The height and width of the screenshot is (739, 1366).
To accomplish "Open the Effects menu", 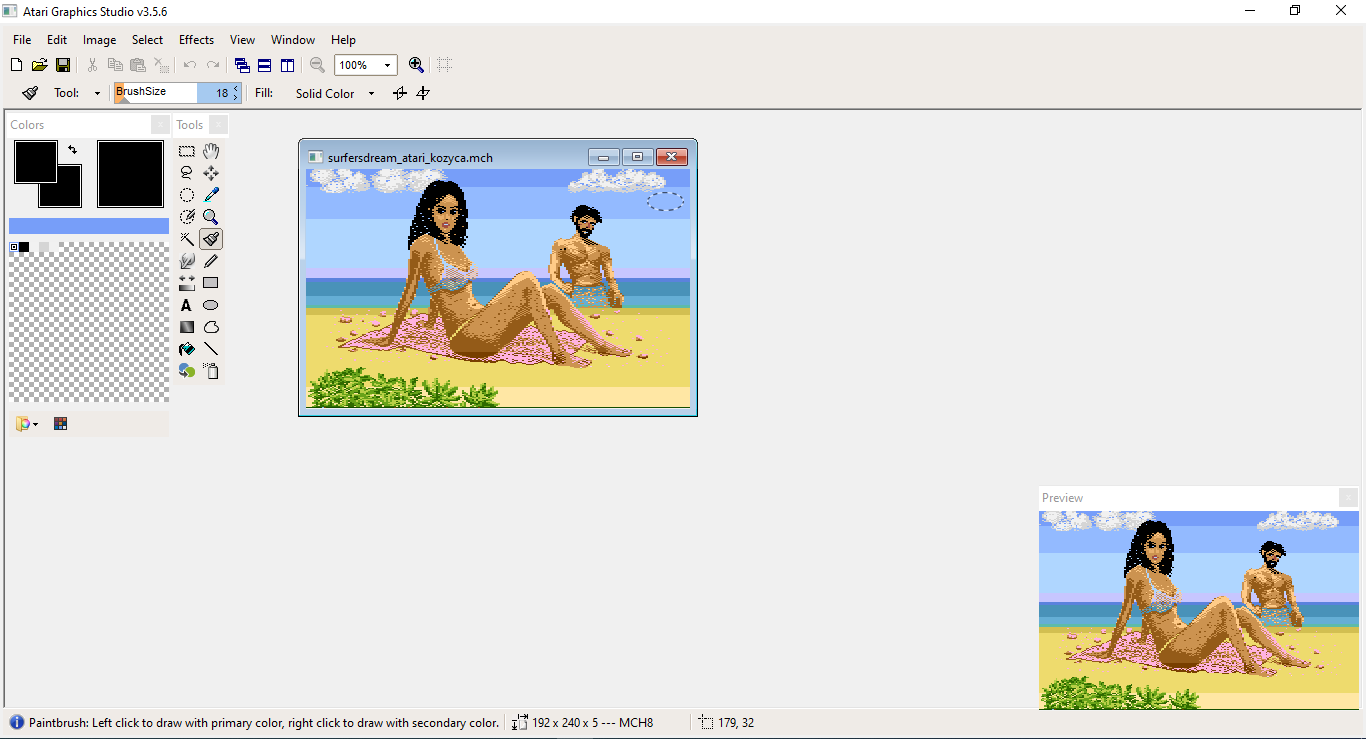I will [196, 40].
